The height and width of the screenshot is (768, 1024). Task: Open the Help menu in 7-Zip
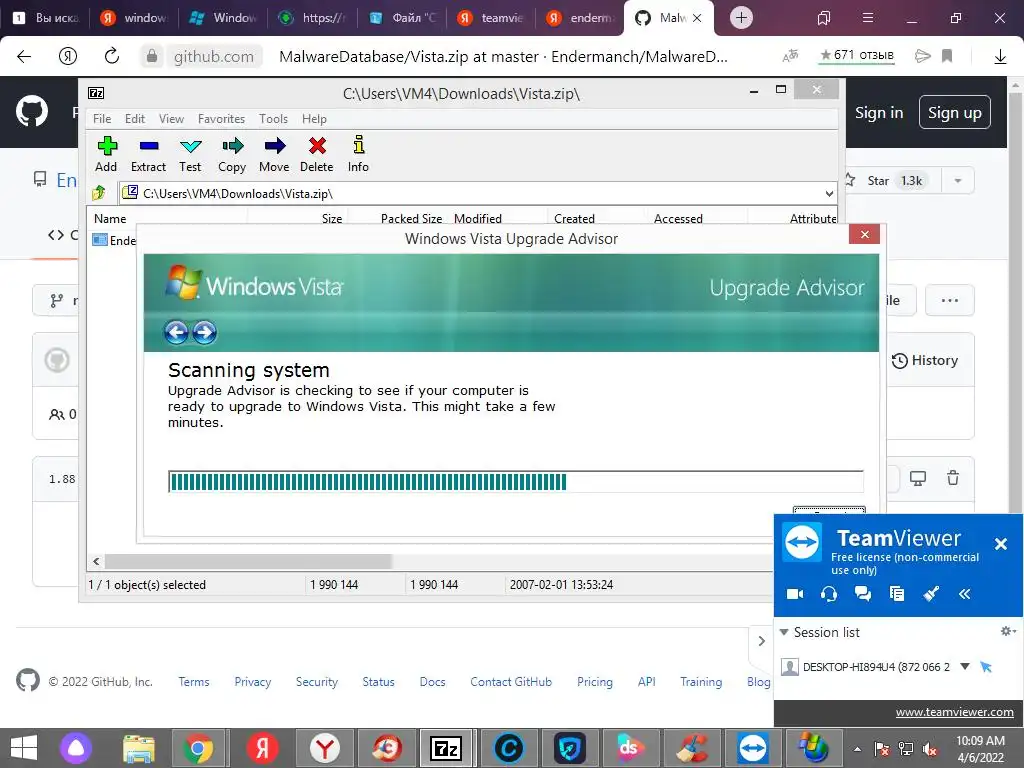pyautogui.click(x=314, y=119)
